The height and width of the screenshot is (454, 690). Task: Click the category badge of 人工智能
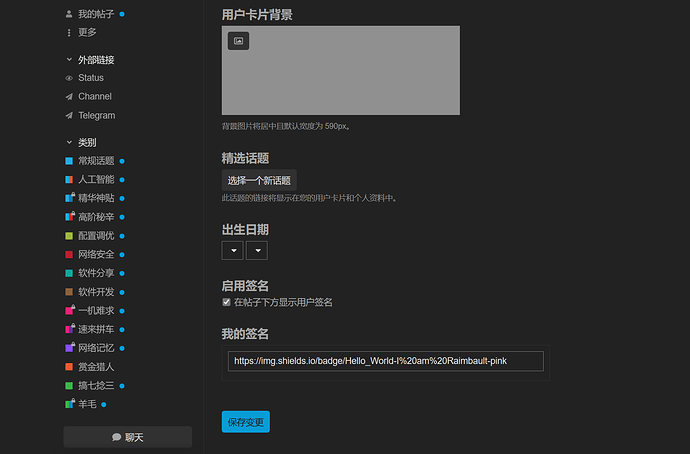coord(69,179)
